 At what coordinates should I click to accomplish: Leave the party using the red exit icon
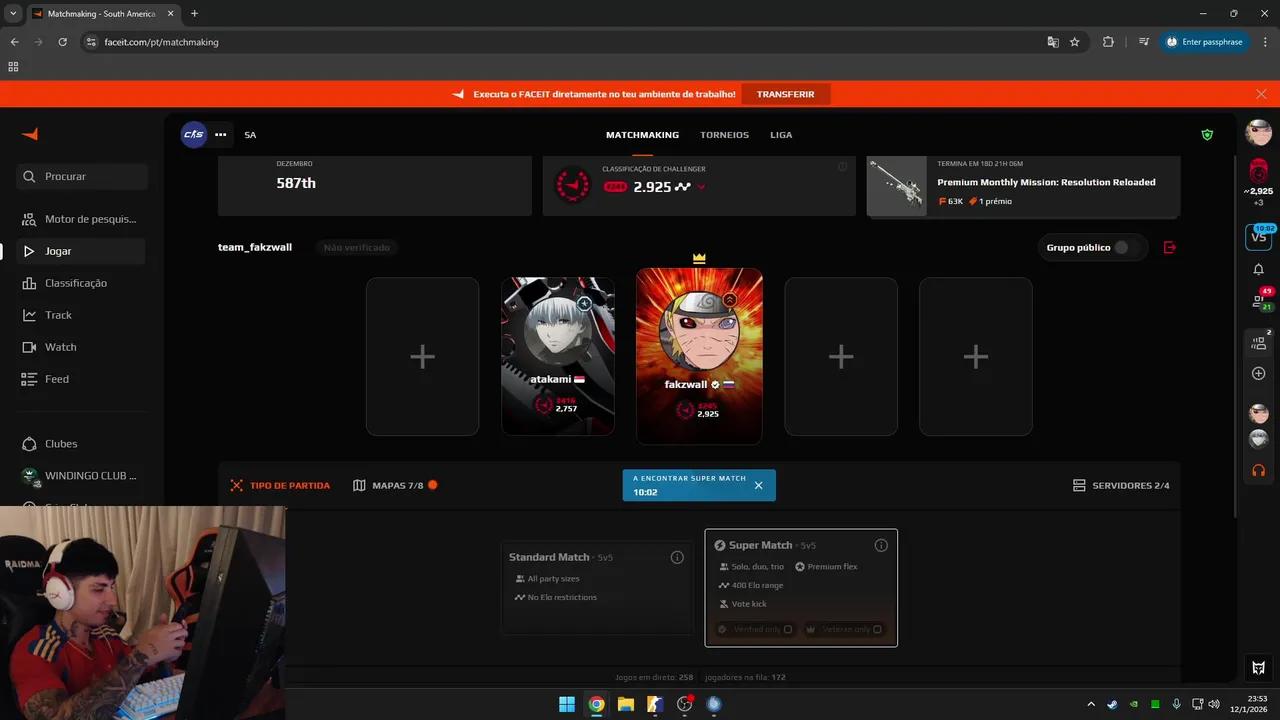(x=1170, y=247)
